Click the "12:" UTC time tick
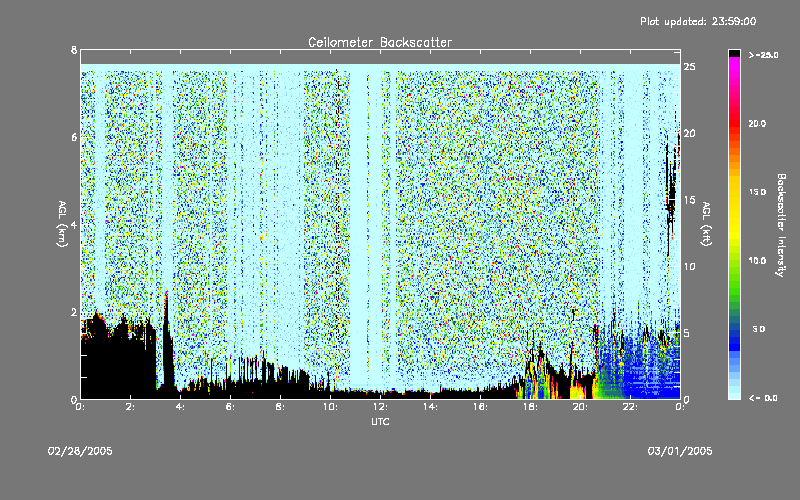The height and width of the screenshot is (500, 800). [381, 407]
